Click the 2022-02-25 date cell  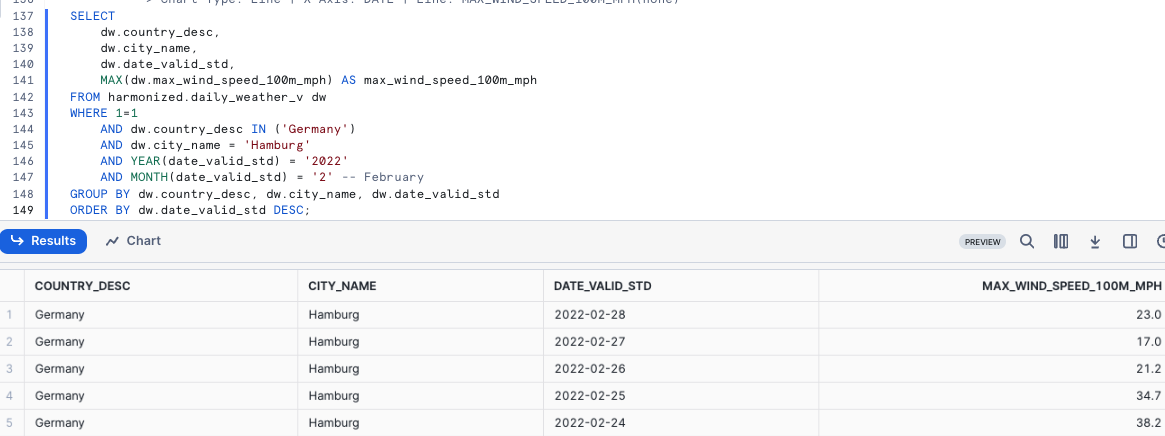point(588,396)
